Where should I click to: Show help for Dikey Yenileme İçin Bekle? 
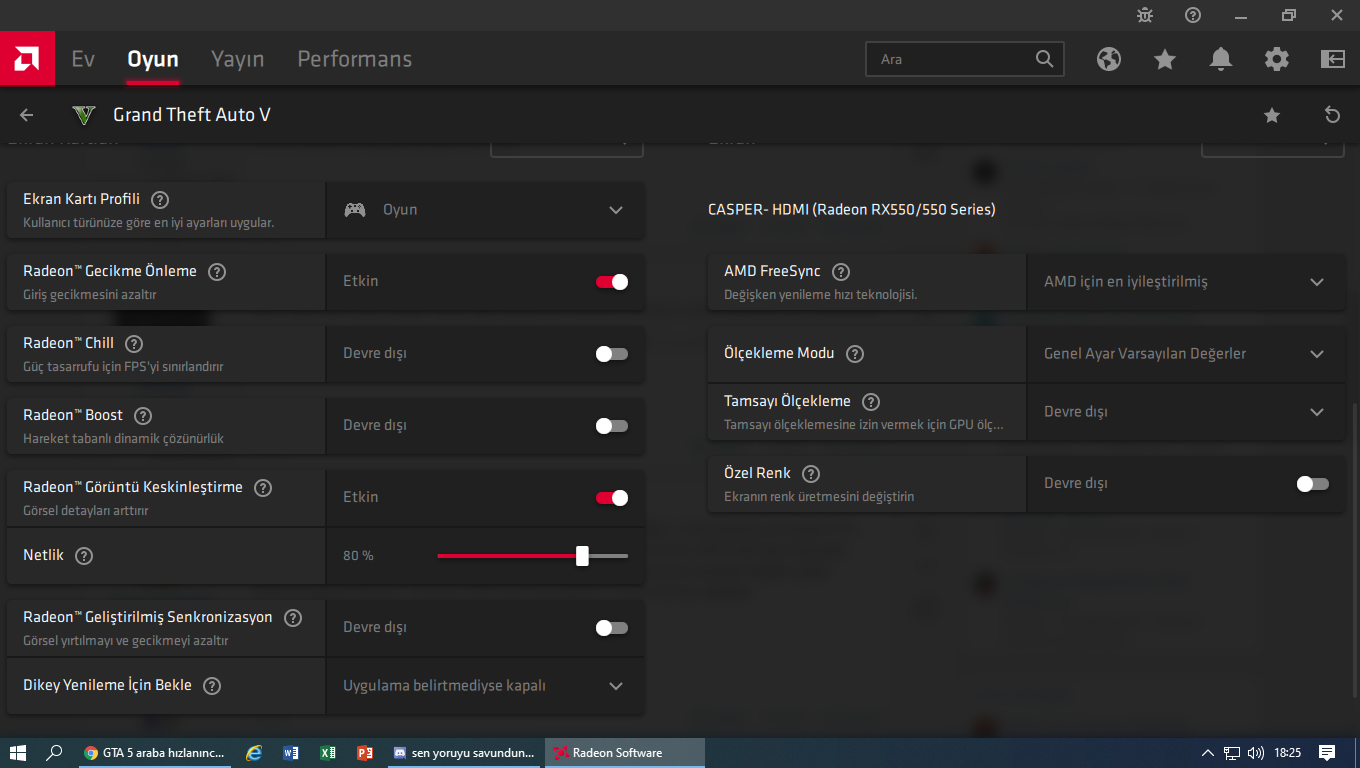(x=212, y=685)
